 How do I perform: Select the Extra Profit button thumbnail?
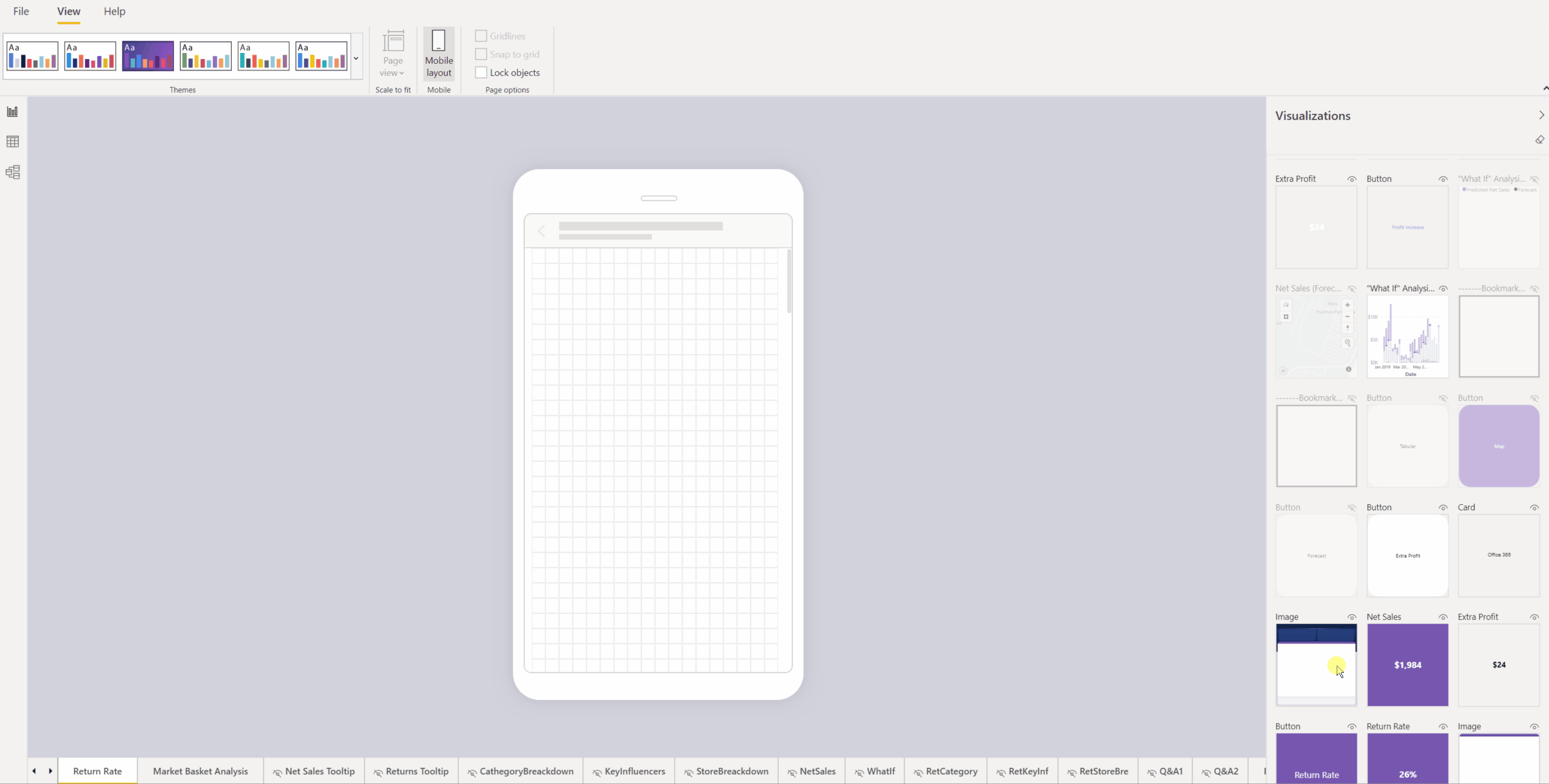coord(1407,555)
